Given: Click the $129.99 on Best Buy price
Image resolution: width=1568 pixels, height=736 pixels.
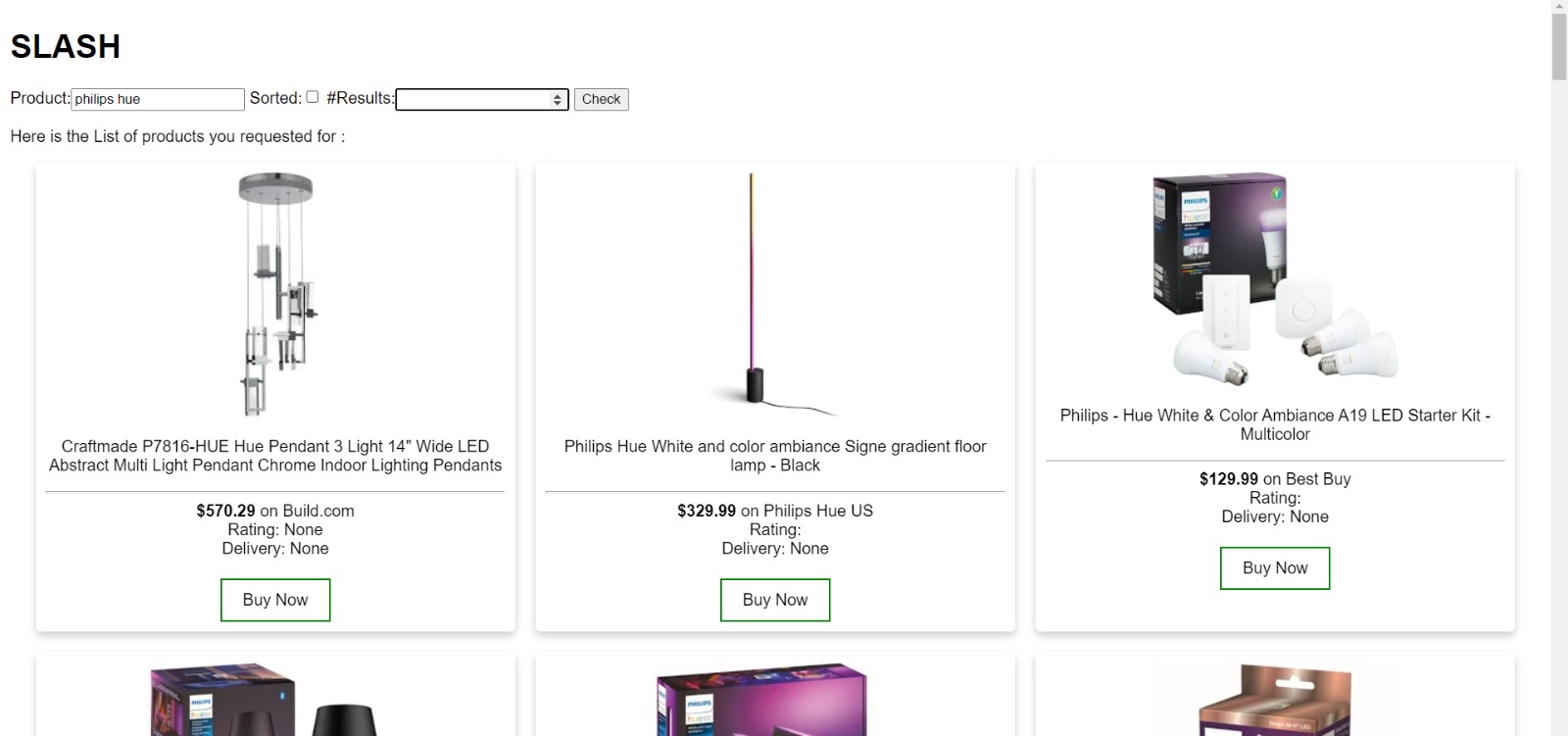Looking at the screenshot, I should (1275, 479).
